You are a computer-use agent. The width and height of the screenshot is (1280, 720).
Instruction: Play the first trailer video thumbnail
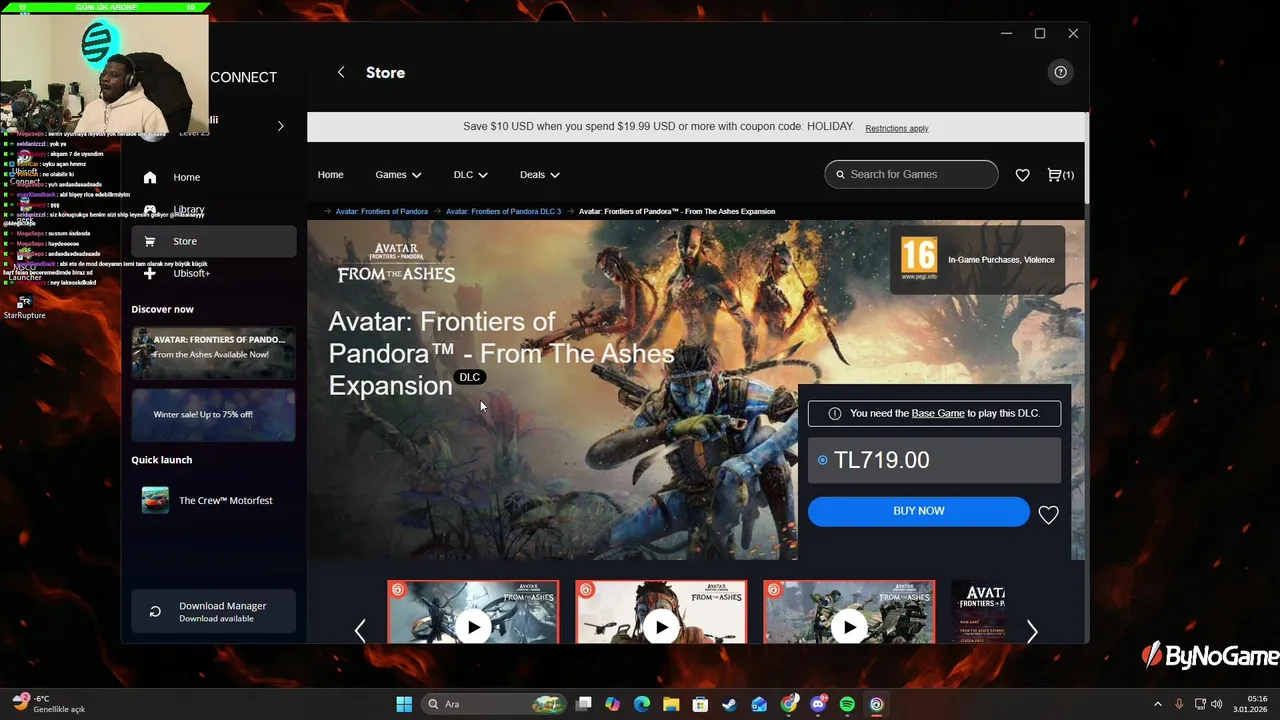(473, 612)
